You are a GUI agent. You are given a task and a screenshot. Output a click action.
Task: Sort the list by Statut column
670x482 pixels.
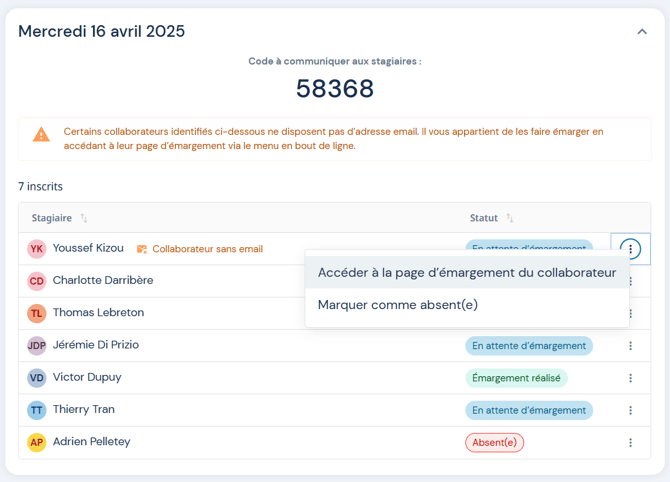509,218
